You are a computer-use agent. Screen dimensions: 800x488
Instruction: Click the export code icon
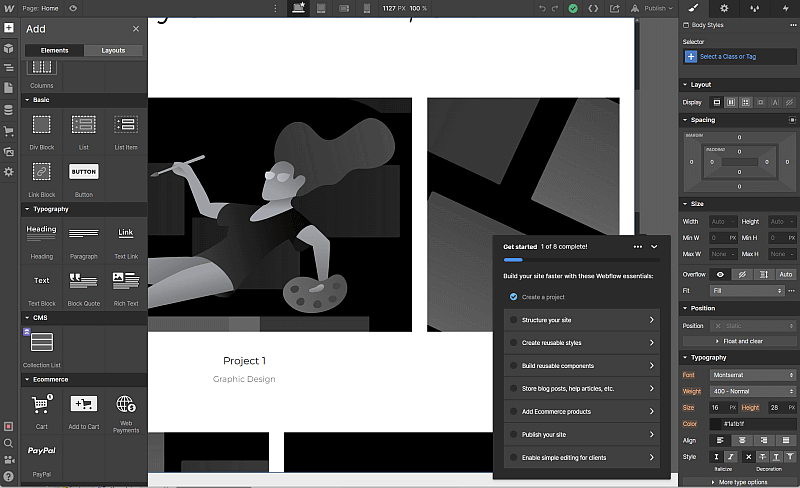[x=593, y=8]
